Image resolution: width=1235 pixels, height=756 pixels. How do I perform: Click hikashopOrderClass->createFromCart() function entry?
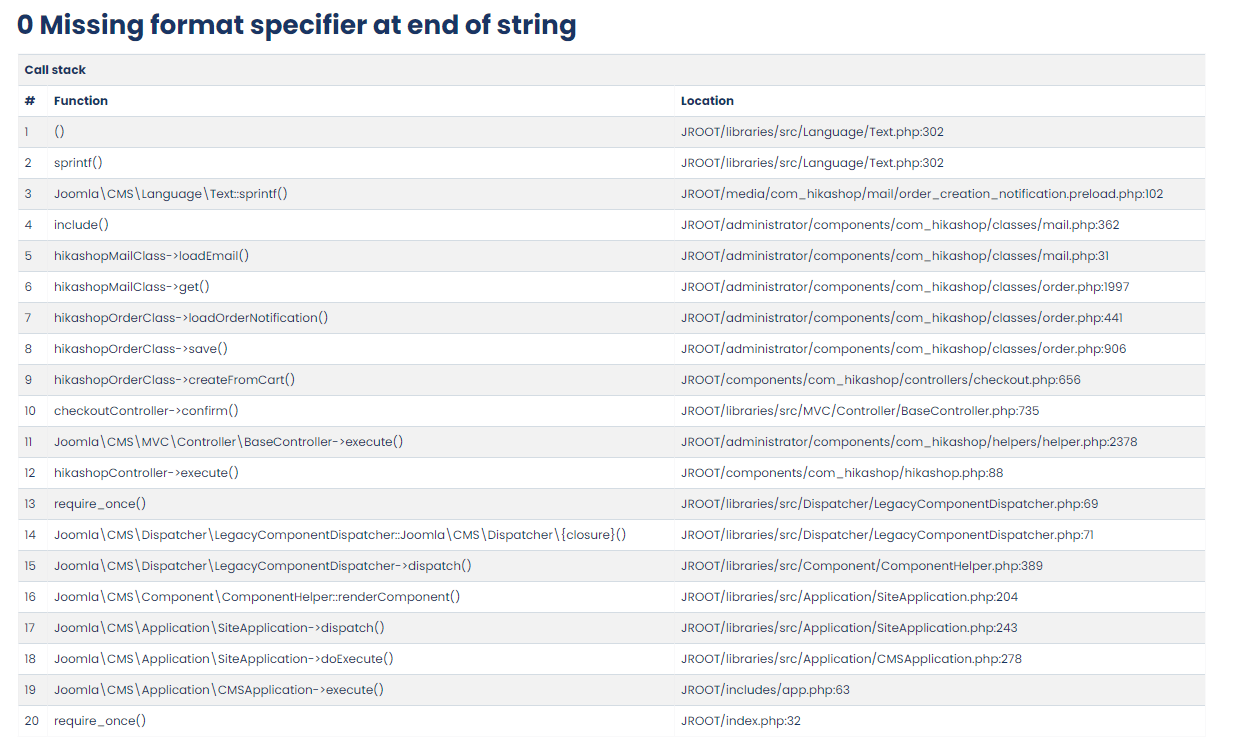click(174, 380)
